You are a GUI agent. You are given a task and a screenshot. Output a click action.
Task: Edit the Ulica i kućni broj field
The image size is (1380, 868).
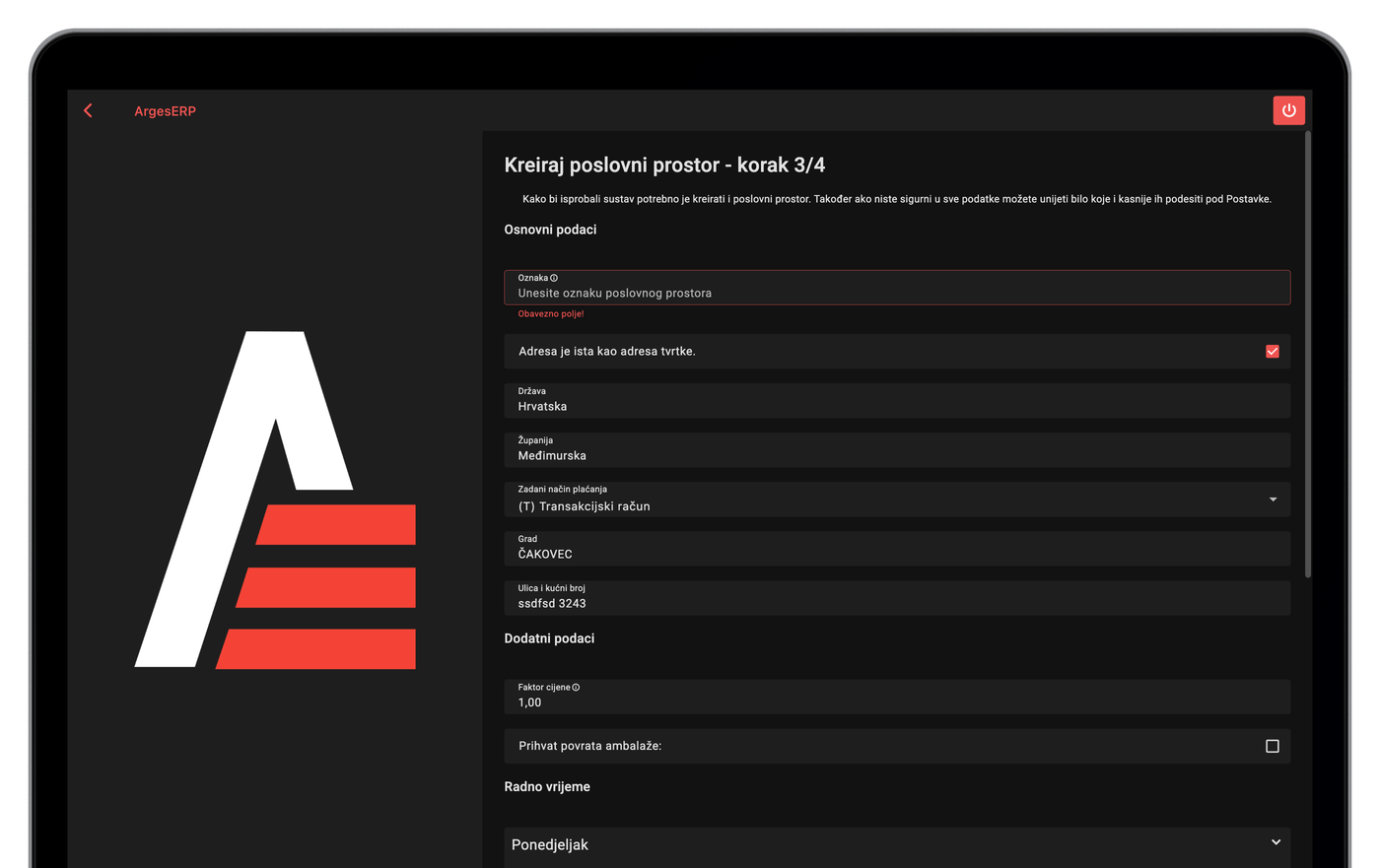tap(897, 597)
